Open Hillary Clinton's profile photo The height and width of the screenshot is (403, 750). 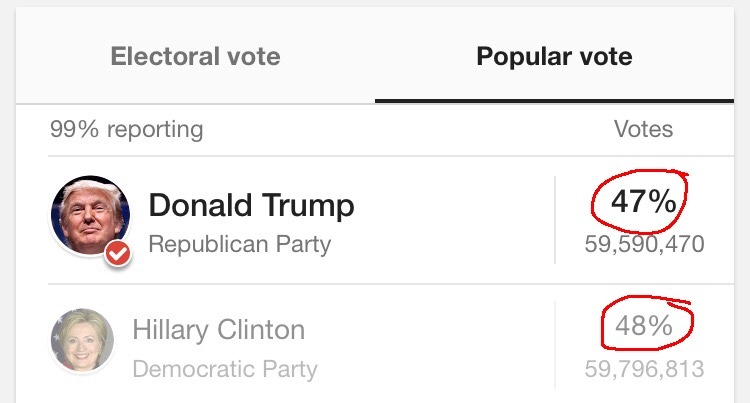(82, 340)
